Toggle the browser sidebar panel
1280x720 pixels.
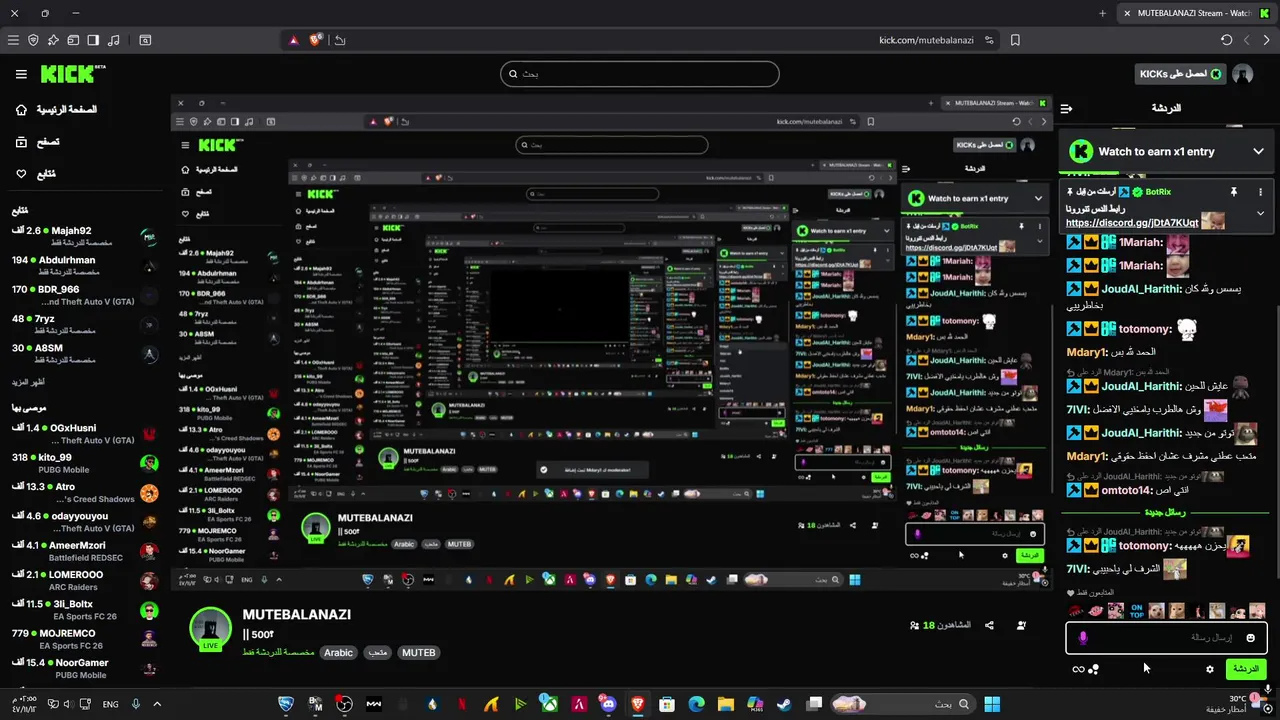pyautogui.click(x=93, y=40)
